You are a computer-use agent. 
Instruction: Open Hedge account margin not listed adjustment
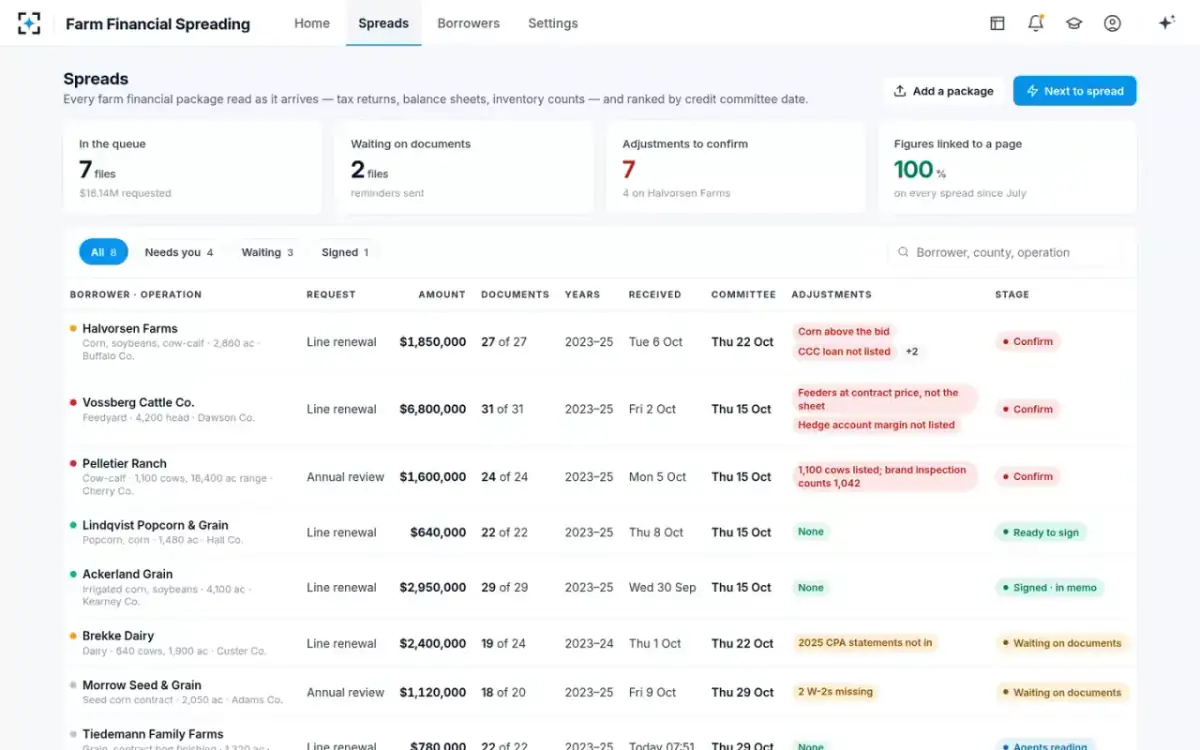coord(876,425)
